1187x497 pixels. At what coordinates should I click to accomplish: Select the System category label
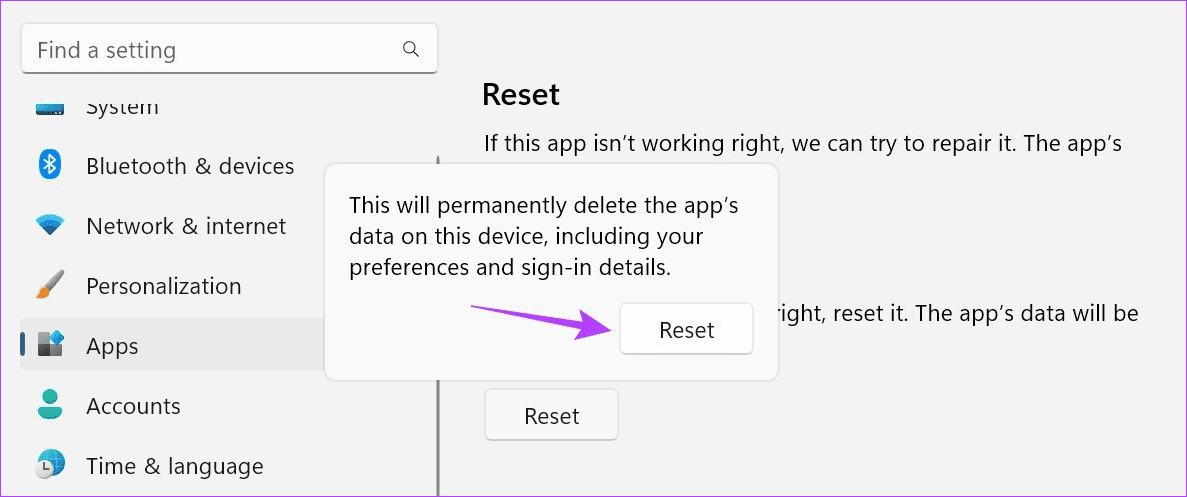[122, 108]
